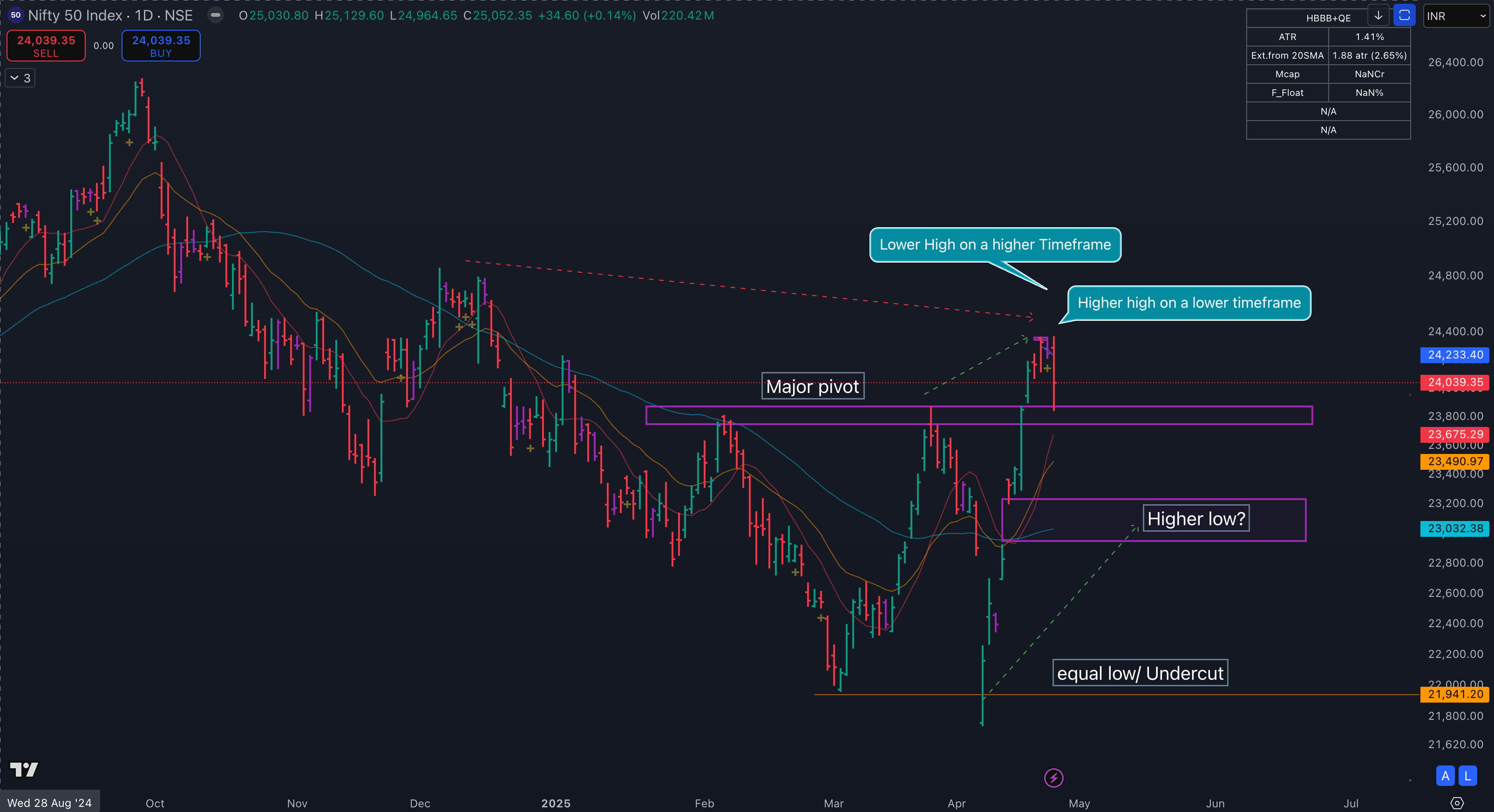1494x812 pixels.
Task: Collapse the indicator legend showing 3
Action: tap(20, 78)
